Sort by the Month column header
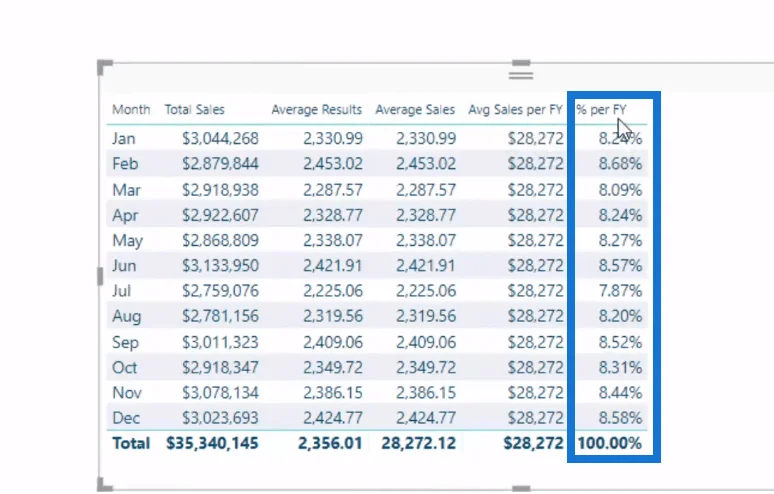 [131, 110]
